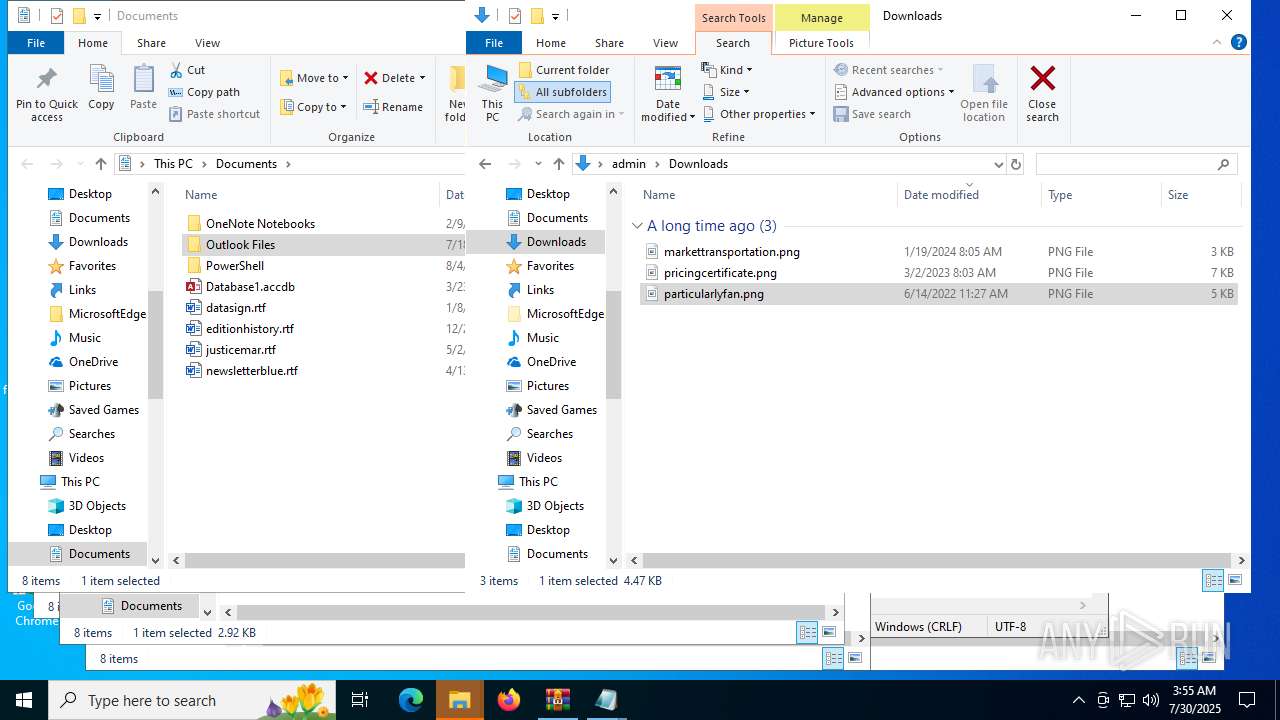Sort by Size column header
Viewport: 1280px width, 720px height.
[1200, 195]
